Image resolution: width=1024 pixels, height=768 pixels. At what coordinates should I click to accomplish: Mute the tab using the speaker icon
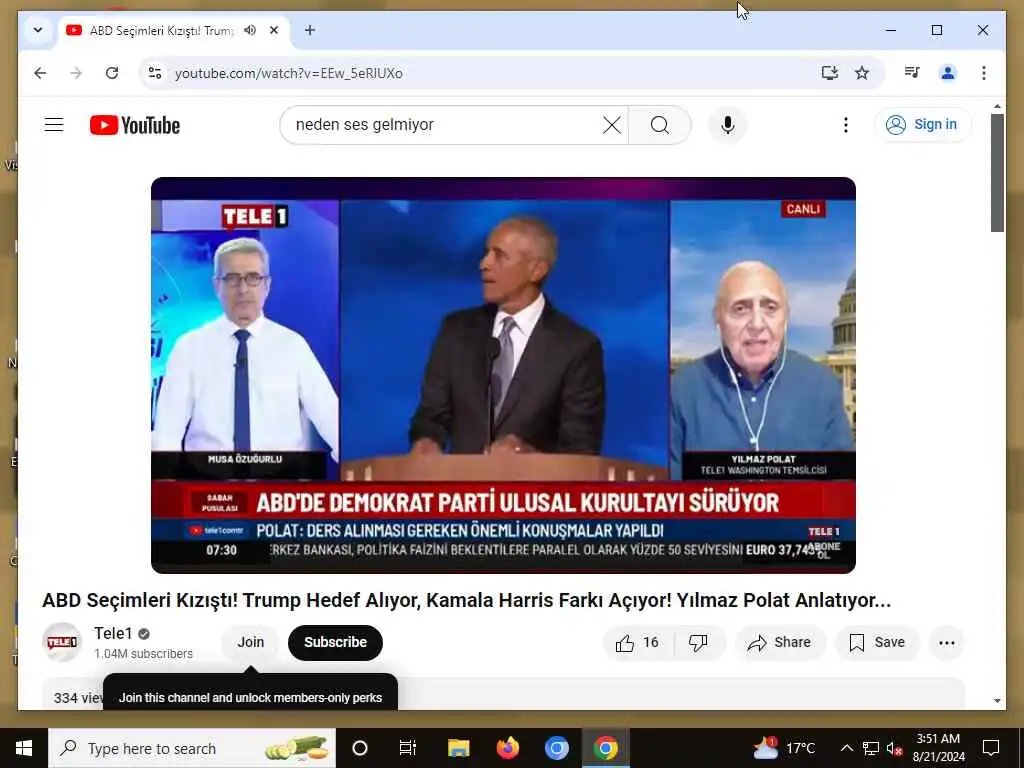click(249, 30)
